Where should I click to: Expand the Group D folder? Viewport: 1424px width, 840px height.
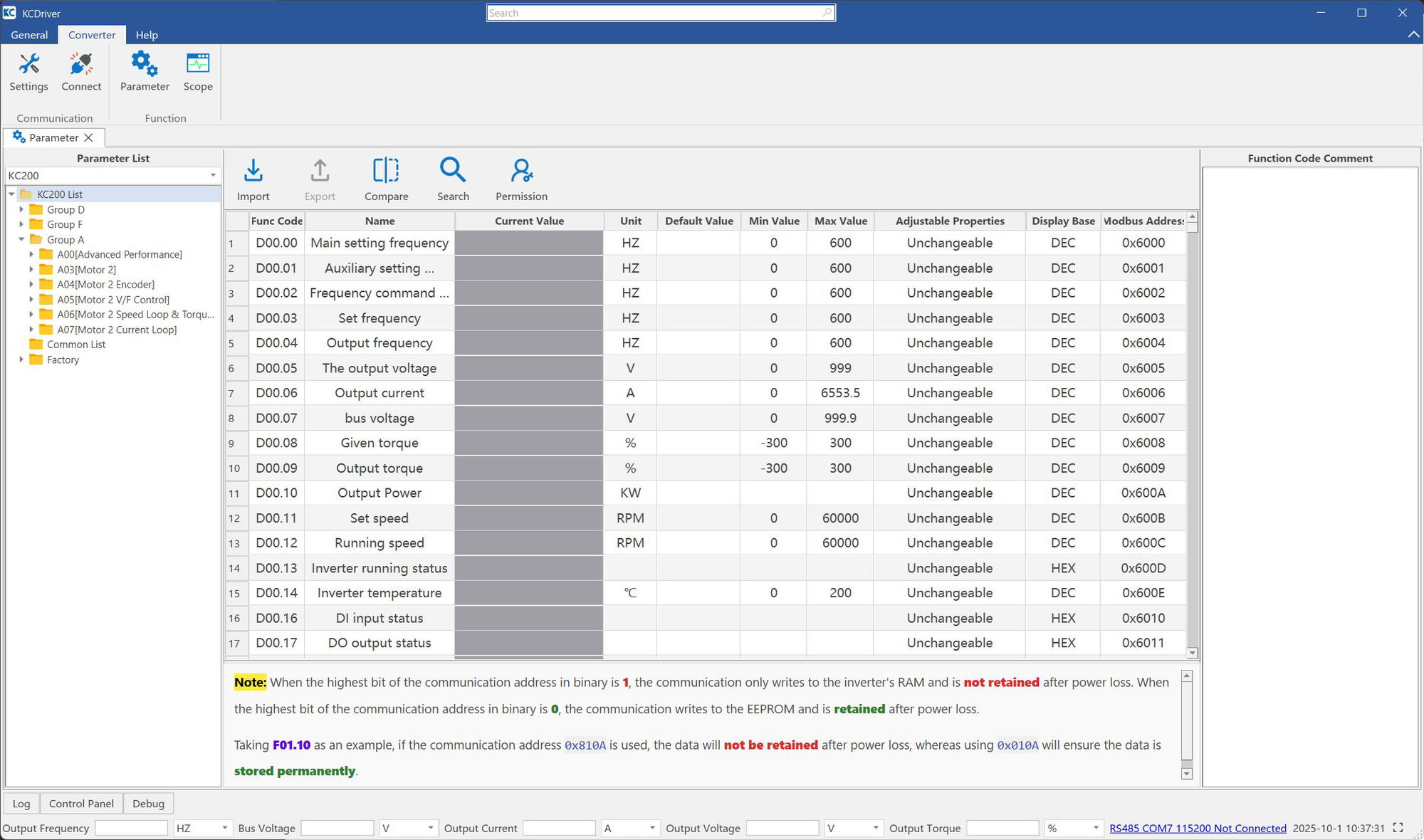click(x=22, y=209)
